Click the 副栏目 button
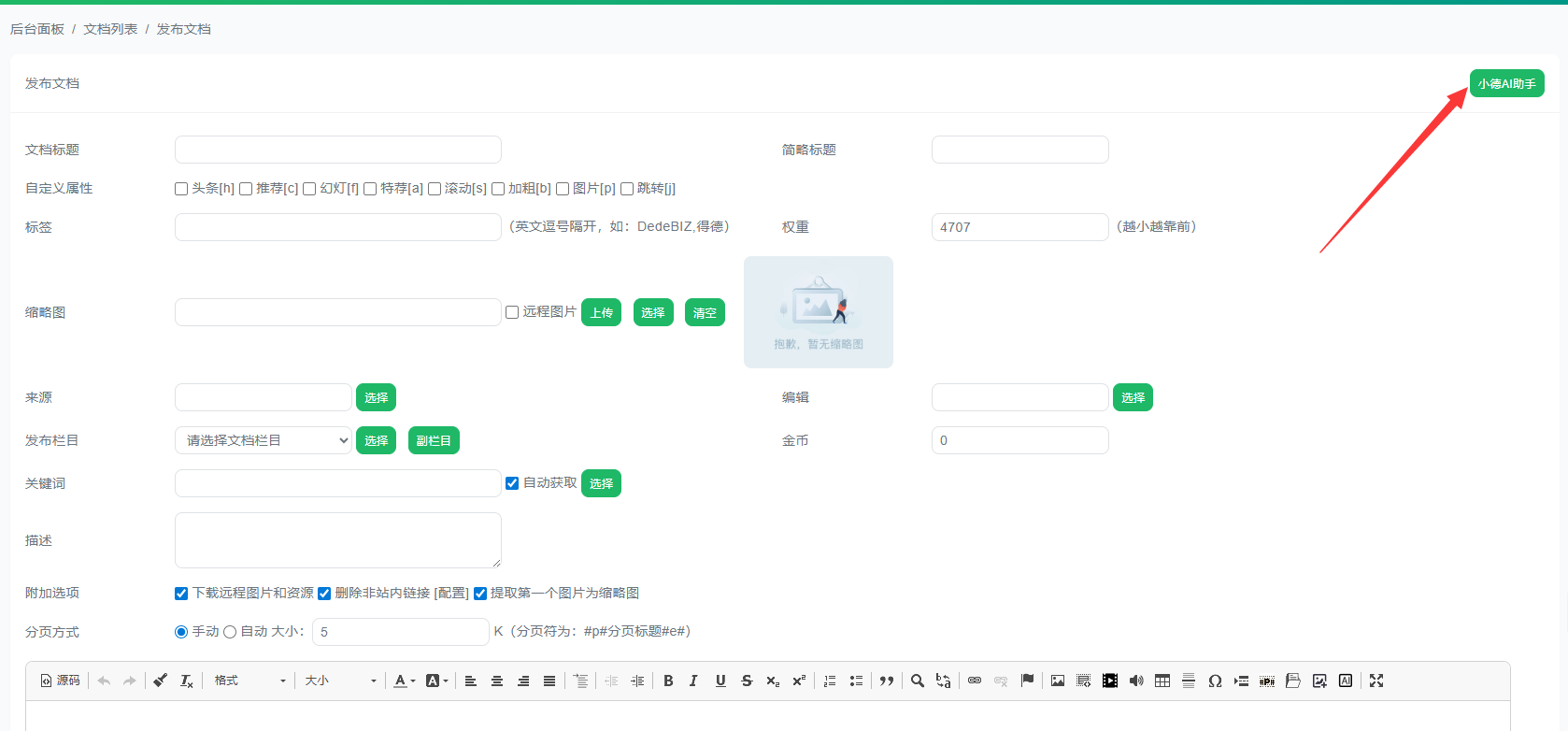Screen dimensions: 1568x731 click(434, 440)
